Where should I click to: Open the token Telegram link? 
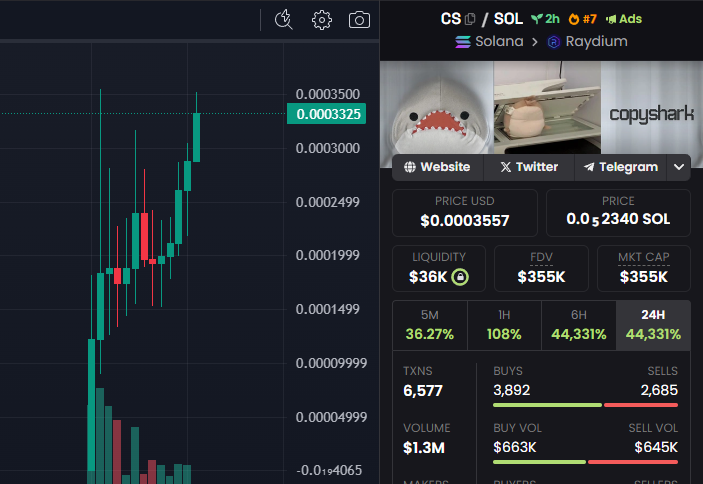tap(621, 167)
